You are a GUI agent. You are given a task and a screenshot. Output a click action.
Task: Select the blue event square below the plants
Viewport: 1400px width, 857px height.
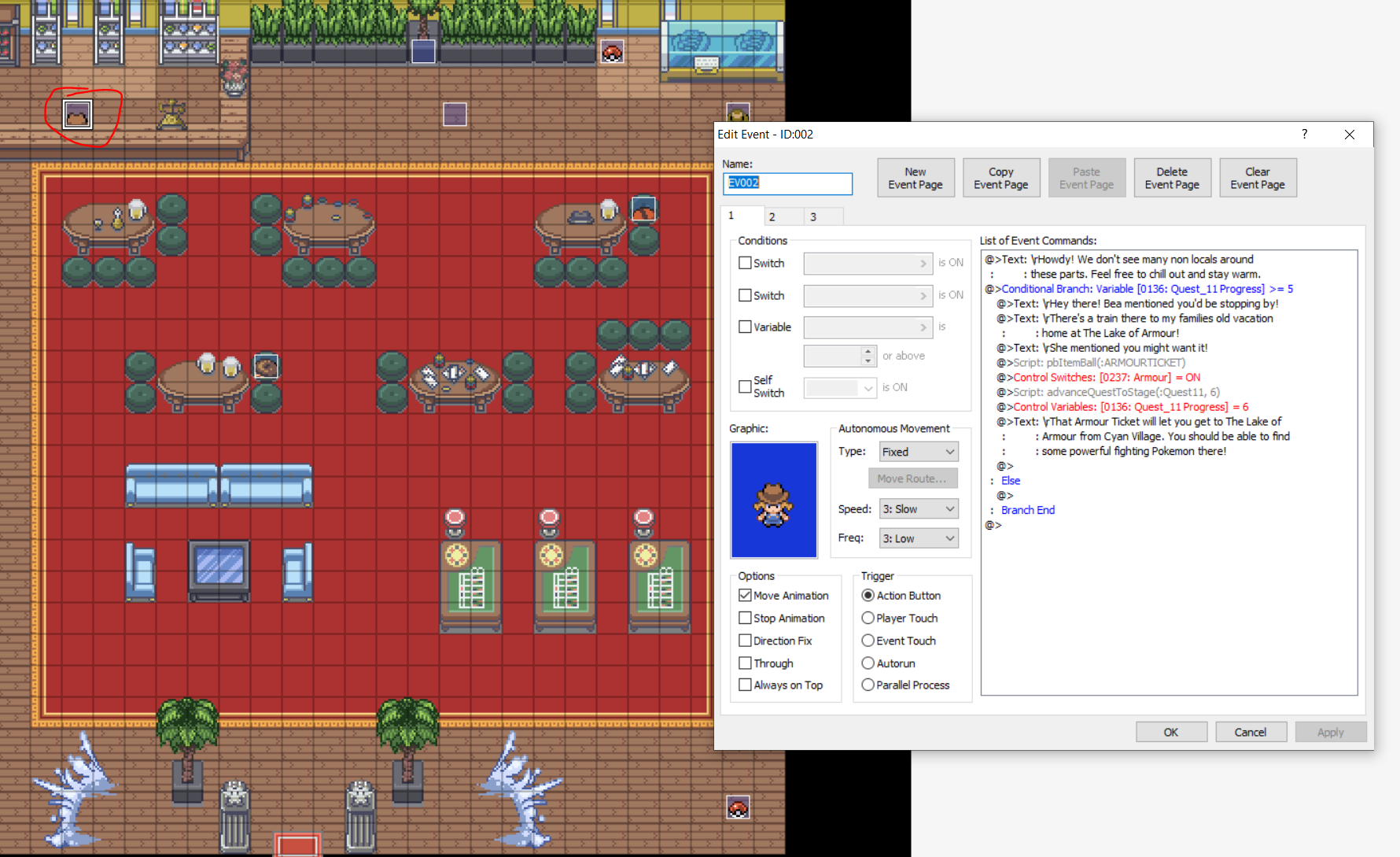(x=423, y=52)
